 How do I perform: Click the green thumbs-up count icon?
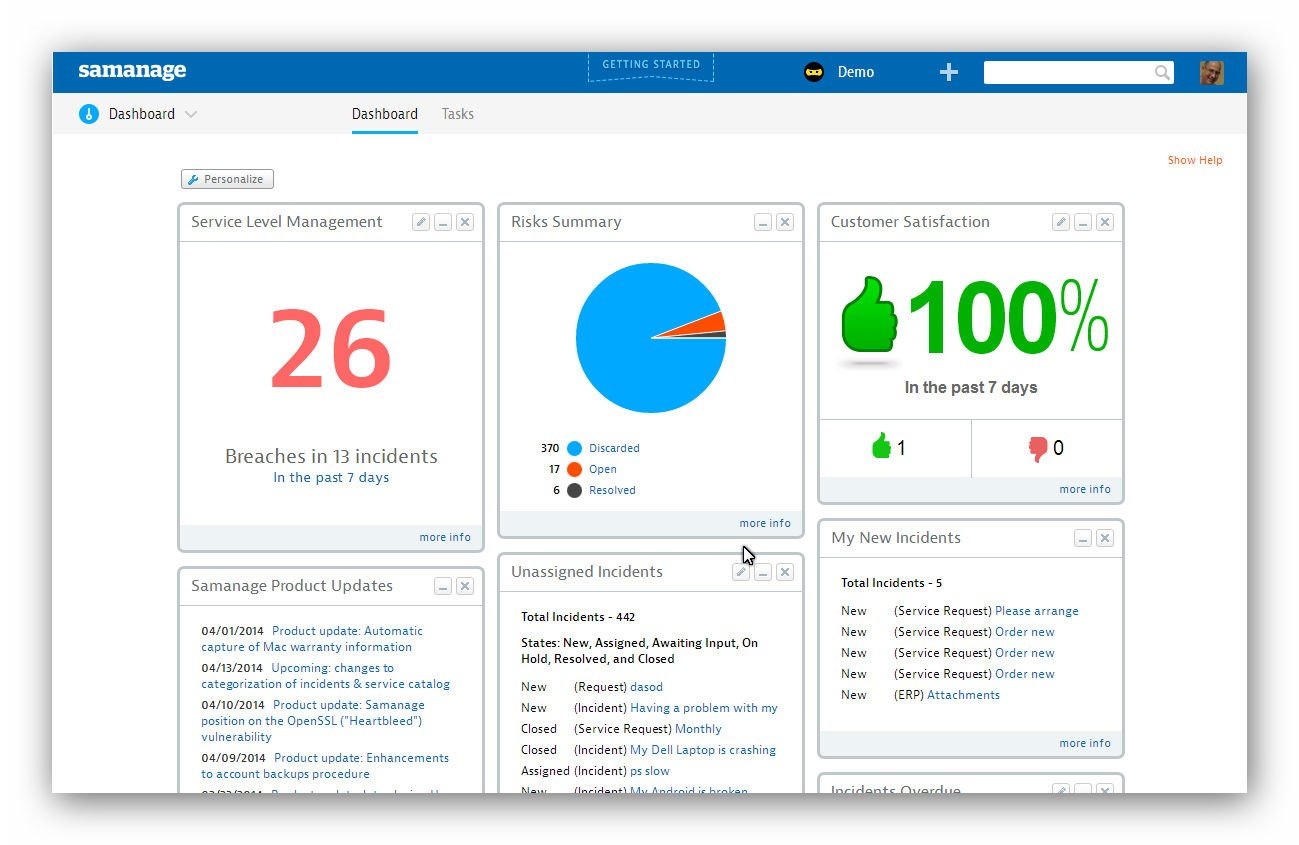click(881, 446)
